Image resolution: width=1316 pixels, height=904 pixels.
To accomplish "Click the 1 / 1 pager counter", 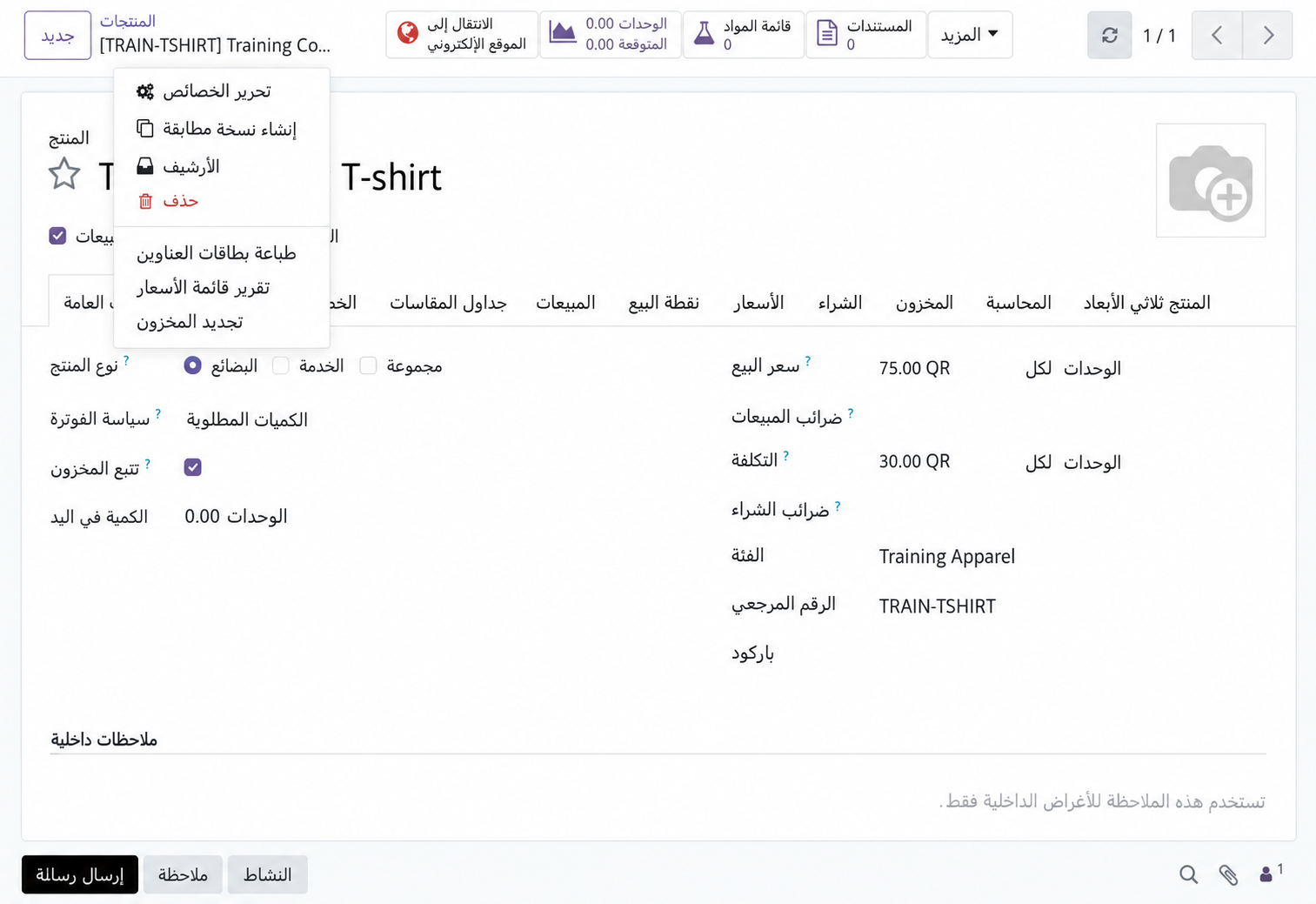I will [1159, 35].
